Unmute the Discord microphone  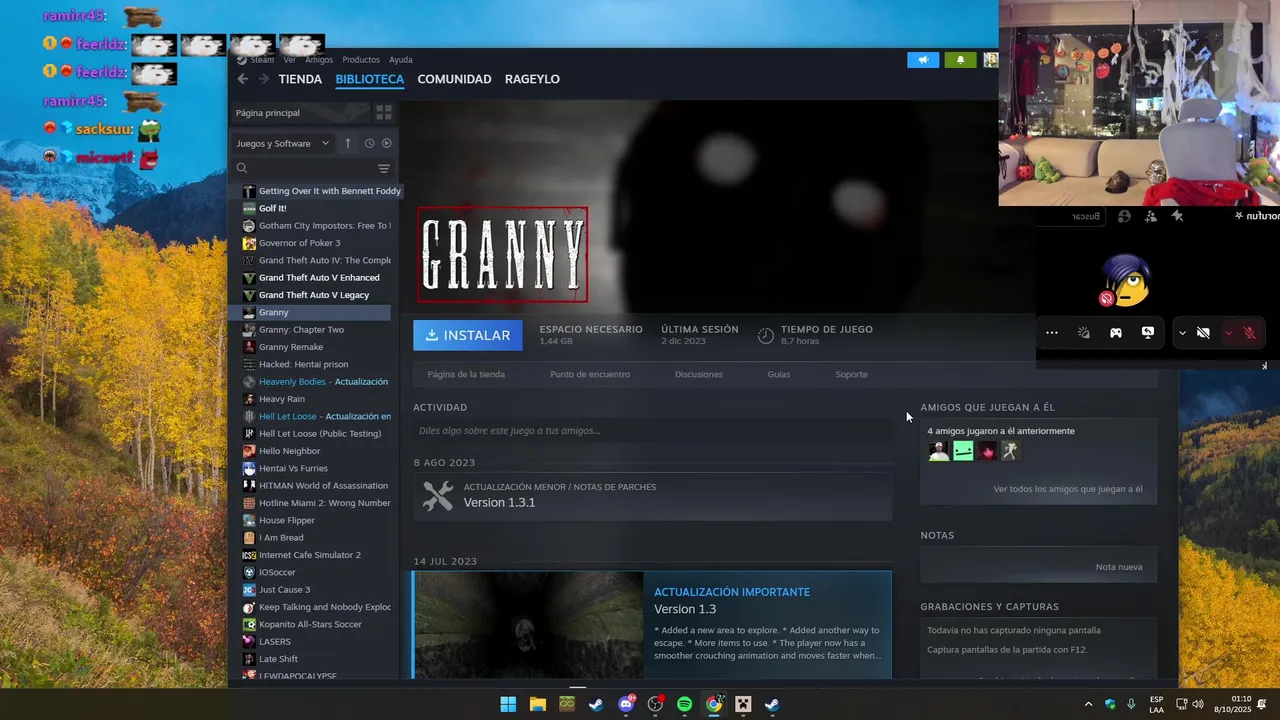[1250, 333]
